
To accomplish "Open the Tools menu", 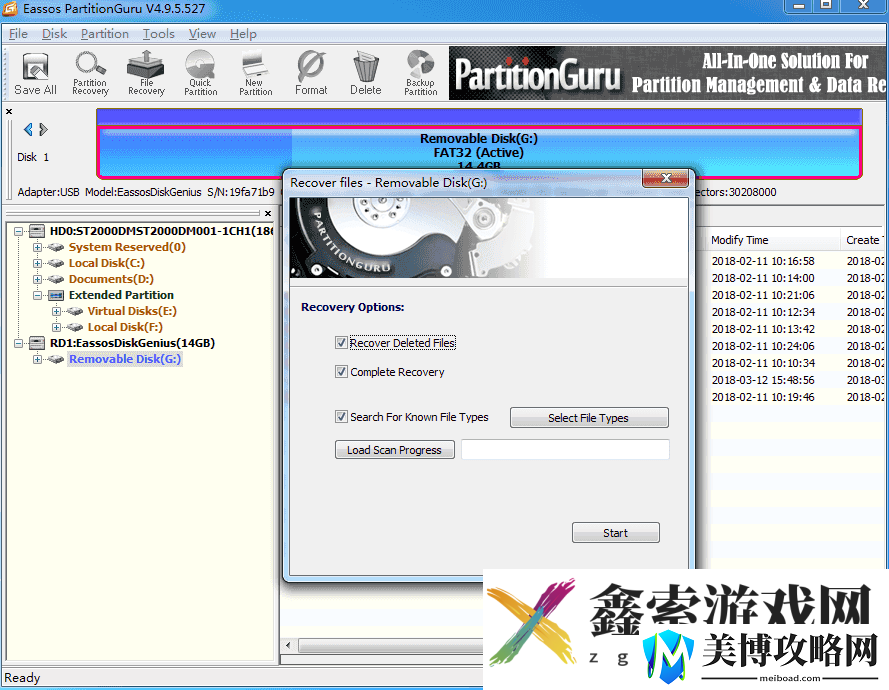I will click(159, 34).
